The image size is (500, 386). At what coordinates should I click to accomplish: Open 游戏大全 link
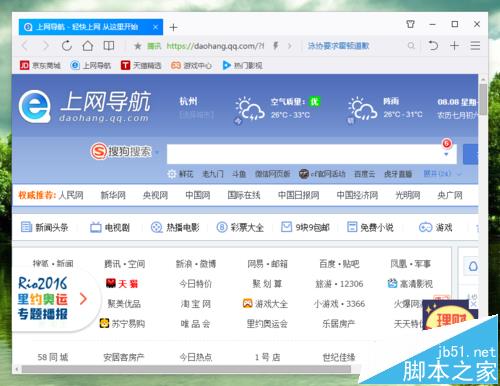pos(265,304)
